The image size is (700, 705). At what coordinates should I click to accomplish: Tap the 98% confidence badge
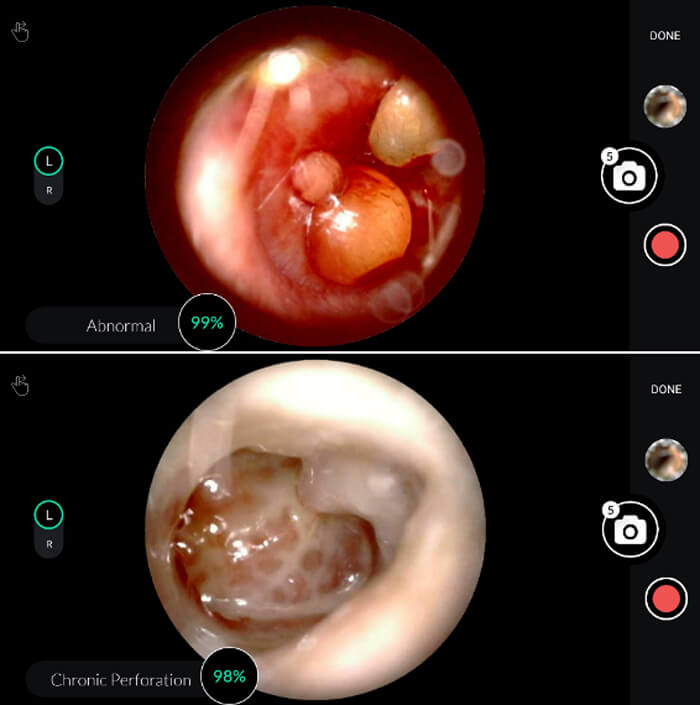[x=230, y=677]
